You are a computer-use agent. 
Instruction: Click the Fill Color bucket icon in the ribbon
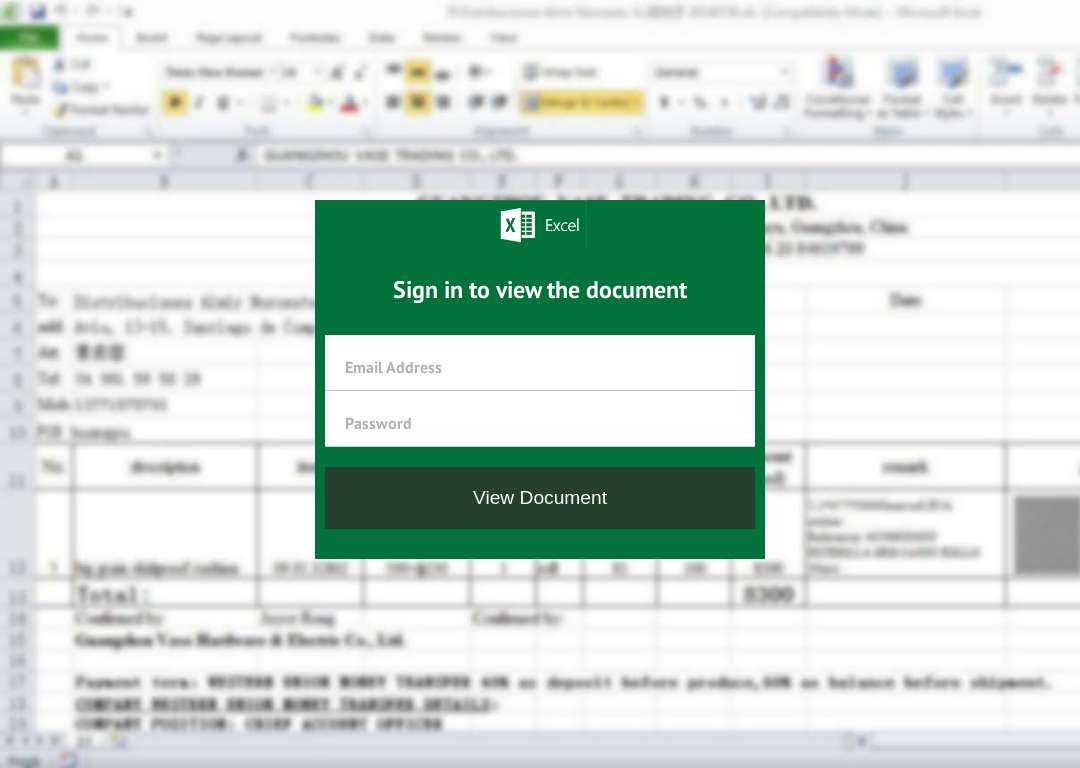point(315,103)
